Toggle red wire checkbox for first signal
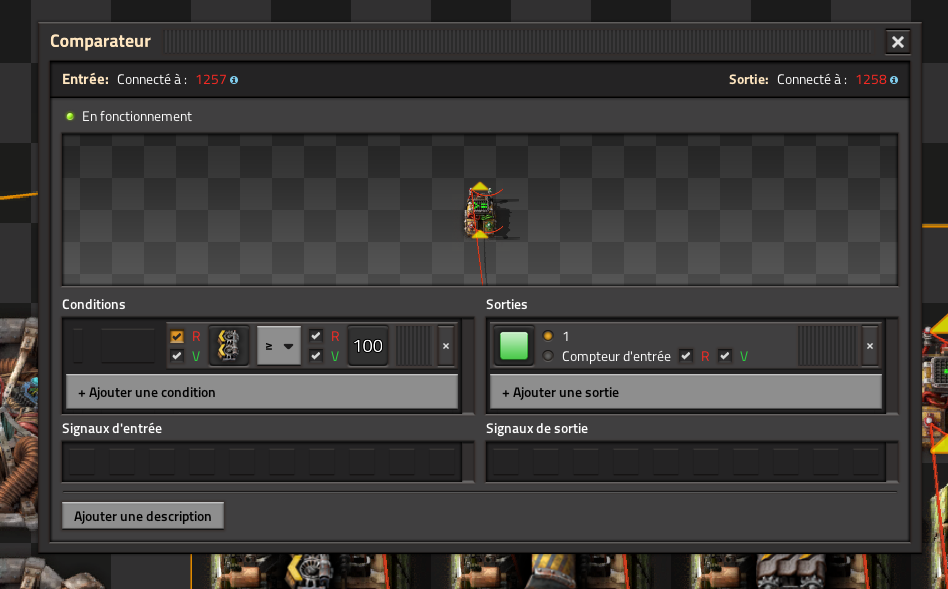Image resolution: width=948 pixels, height=589 pixels. point(177,337)
